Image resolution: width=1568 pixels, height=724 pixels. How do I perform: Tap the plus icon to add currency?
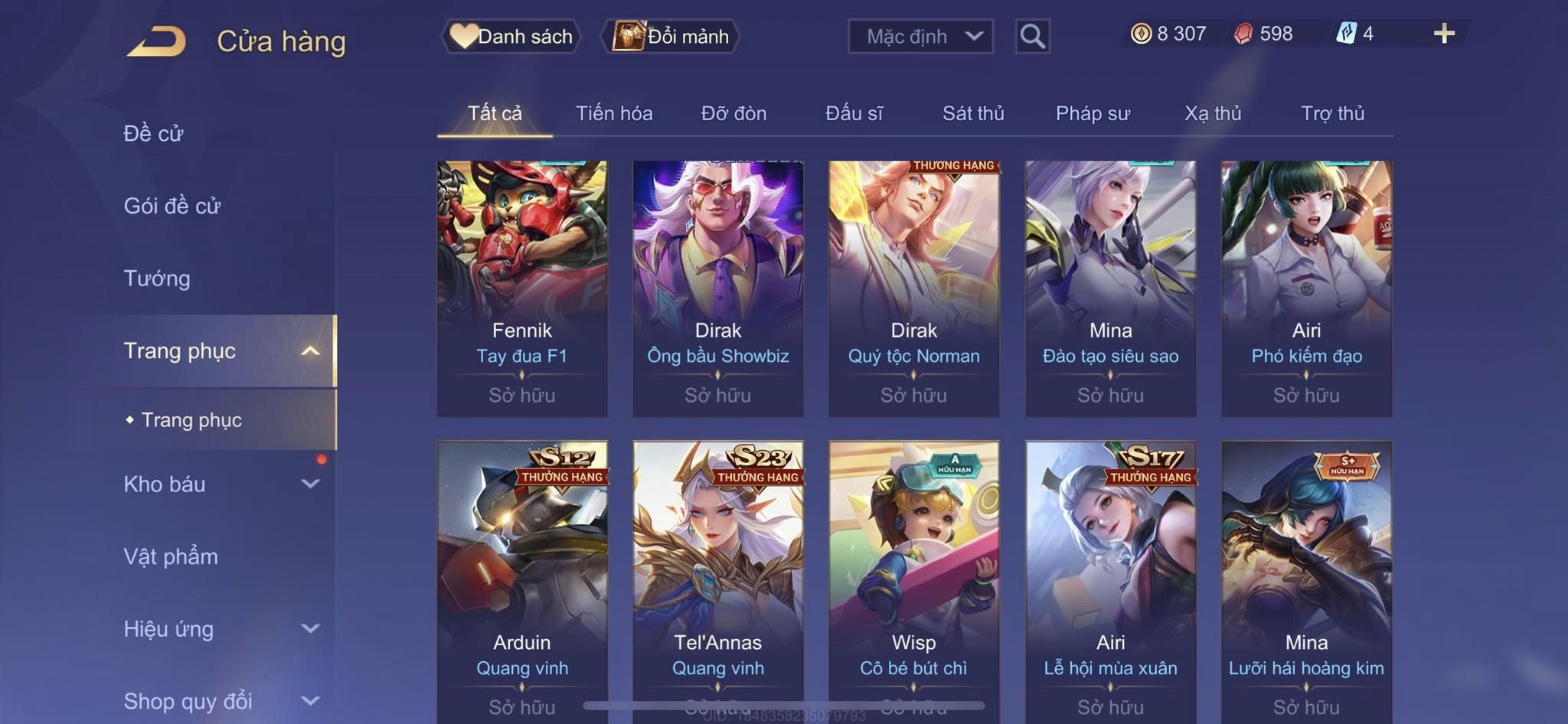[x=1444, y=34]
